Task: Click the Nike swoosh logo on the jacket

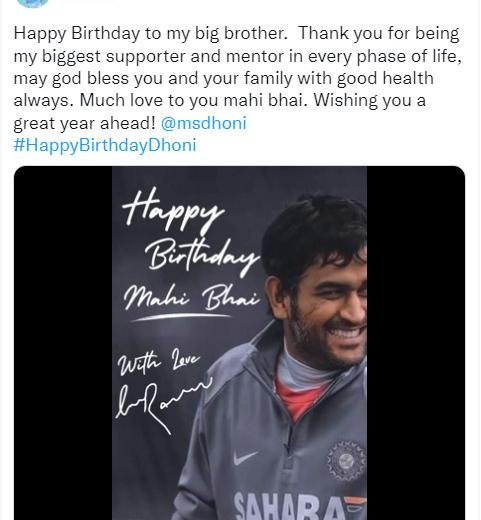Action: click(x=245, y=457)
